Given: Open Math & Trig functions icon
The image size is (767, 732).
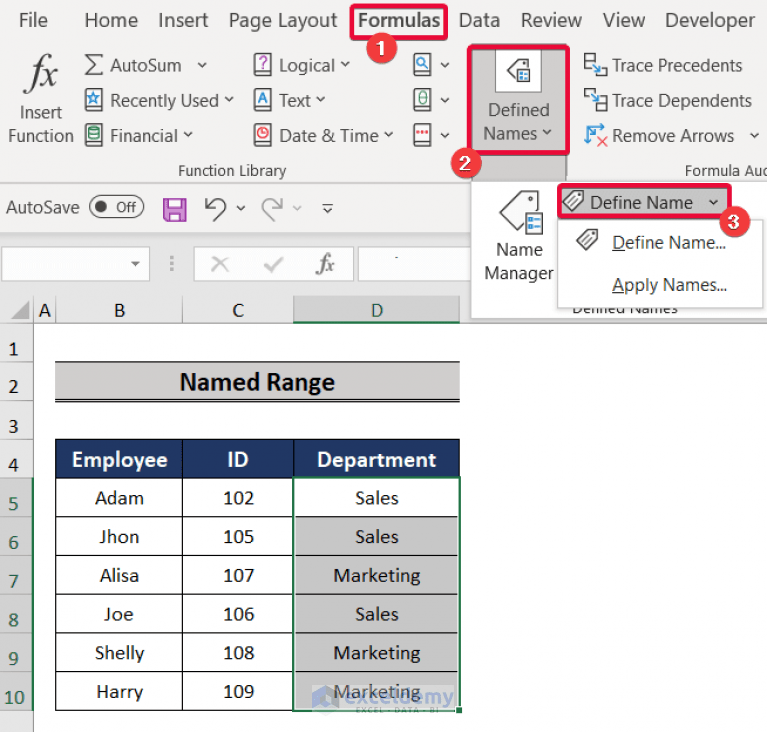Looking at the screenshot, I should [422, 100].
